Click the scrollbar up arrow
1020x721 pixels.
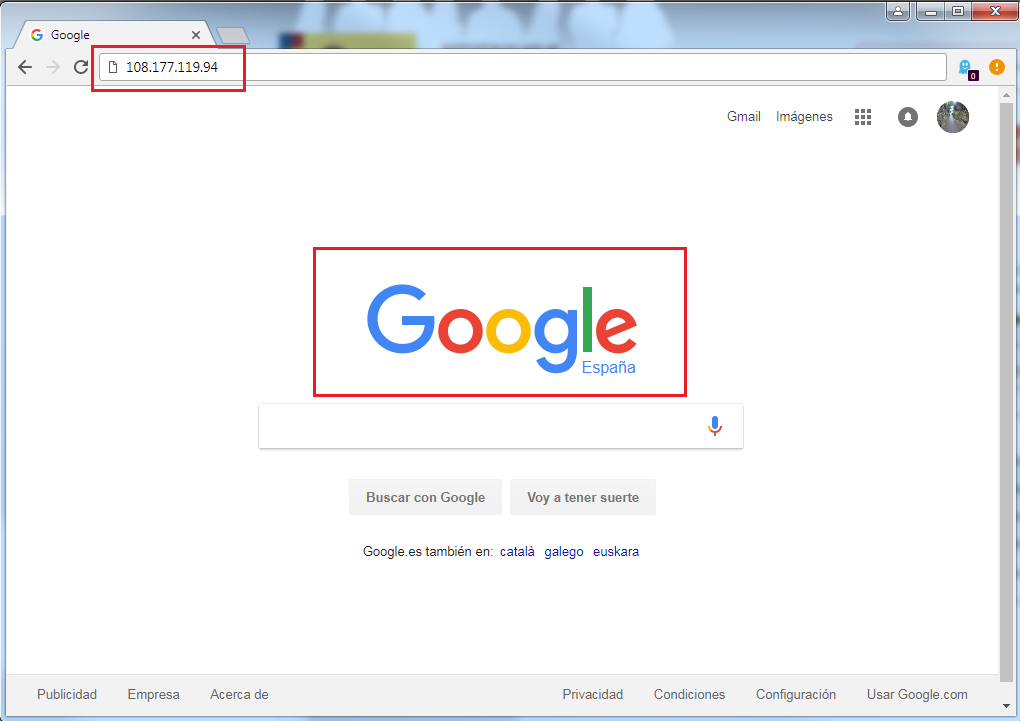point(1006,95)
